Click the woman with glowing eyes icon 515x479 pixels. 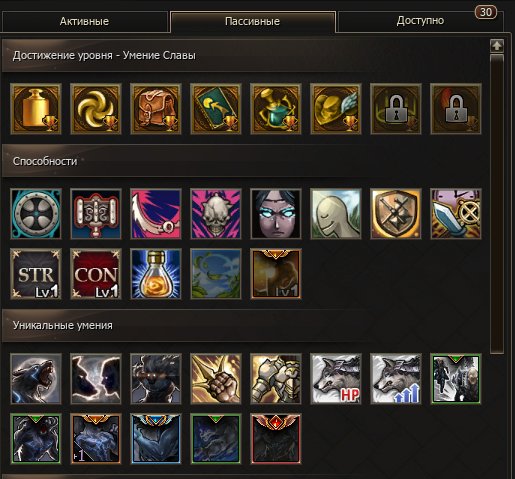[276, 214]
